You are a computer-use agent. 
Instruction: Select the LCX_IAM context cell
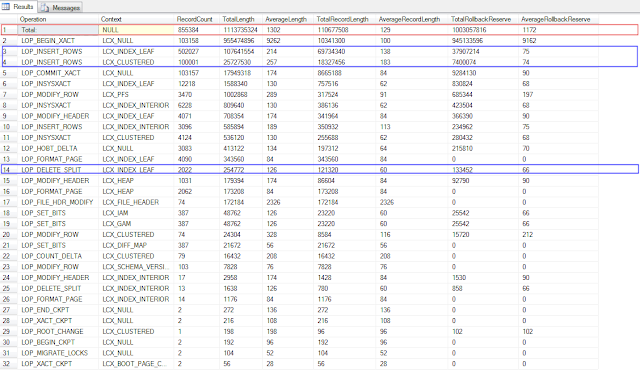coord(136,213)
